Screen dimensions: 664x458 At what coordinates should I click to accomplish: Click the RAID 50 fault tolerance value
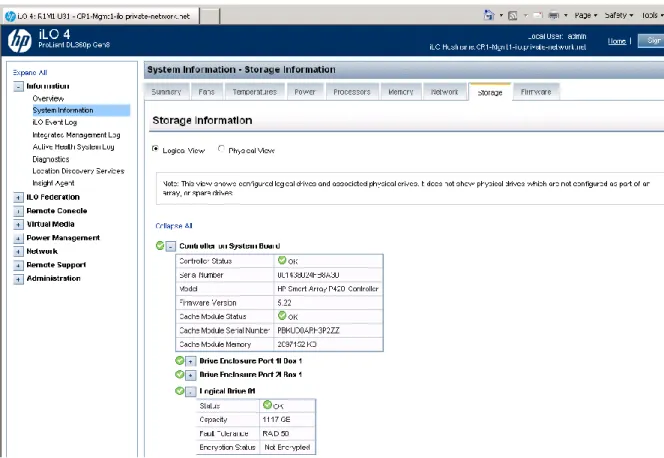pyautogui.click(x=276, y=433)
